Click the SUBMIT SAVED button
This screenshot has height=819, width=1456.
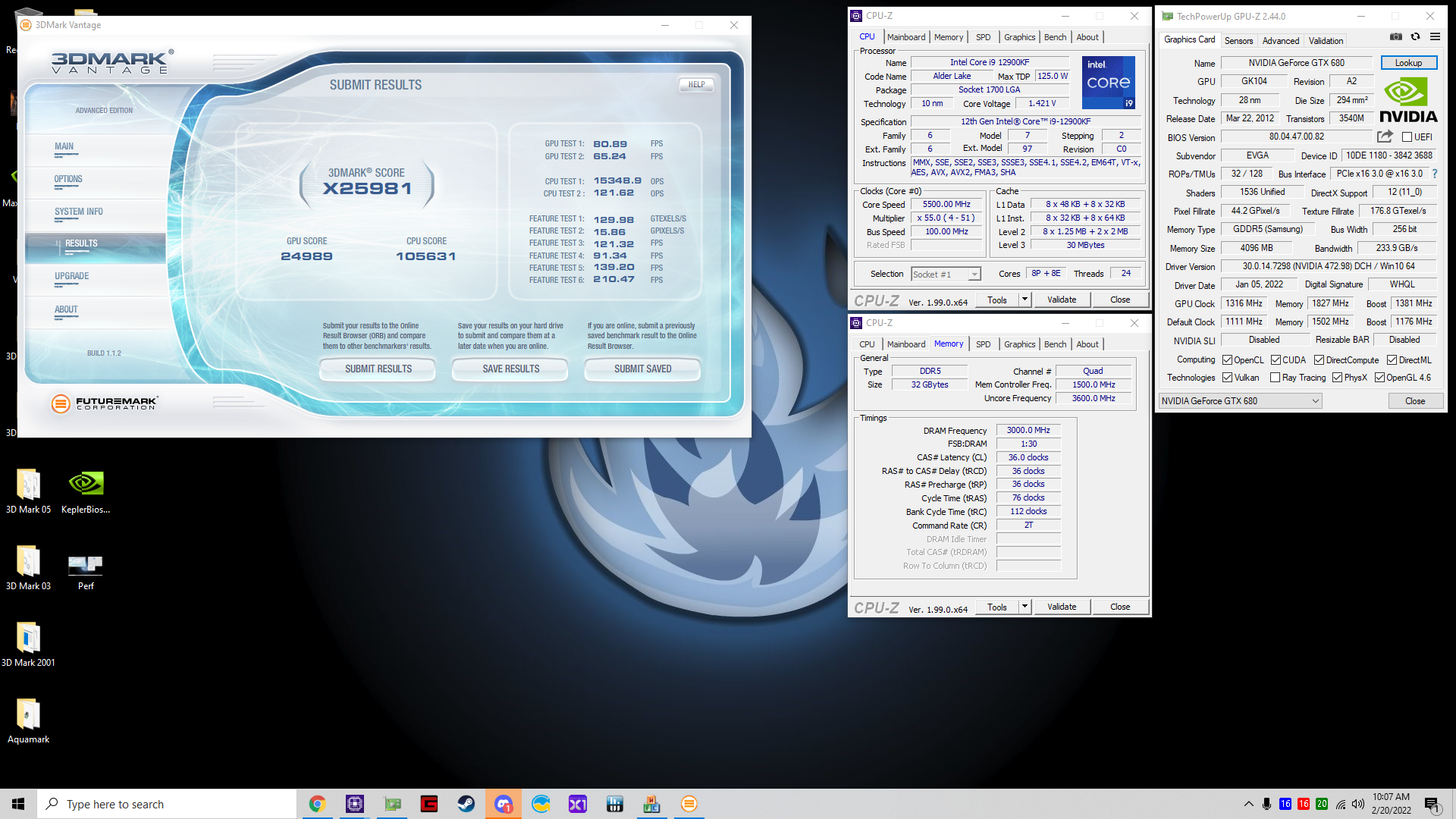pos(642,369)
